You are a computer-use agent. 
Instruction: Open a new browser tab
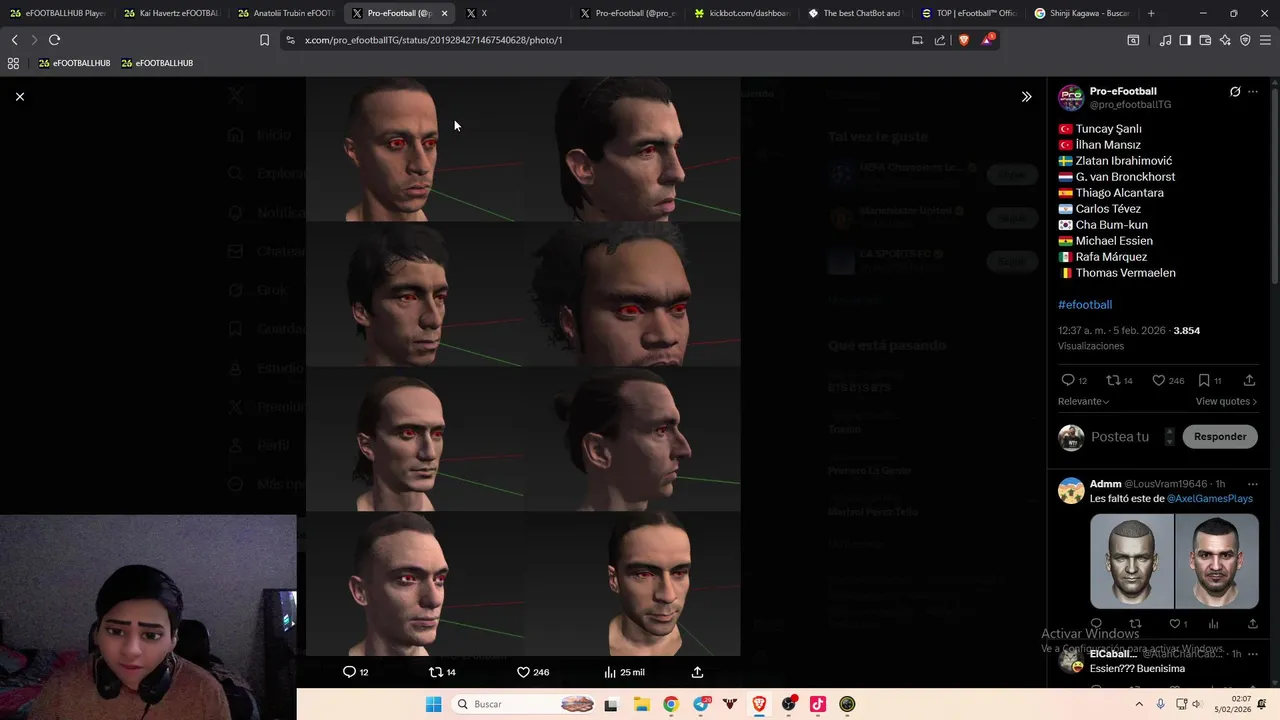pyautogui.click(x=1151, y=13)
